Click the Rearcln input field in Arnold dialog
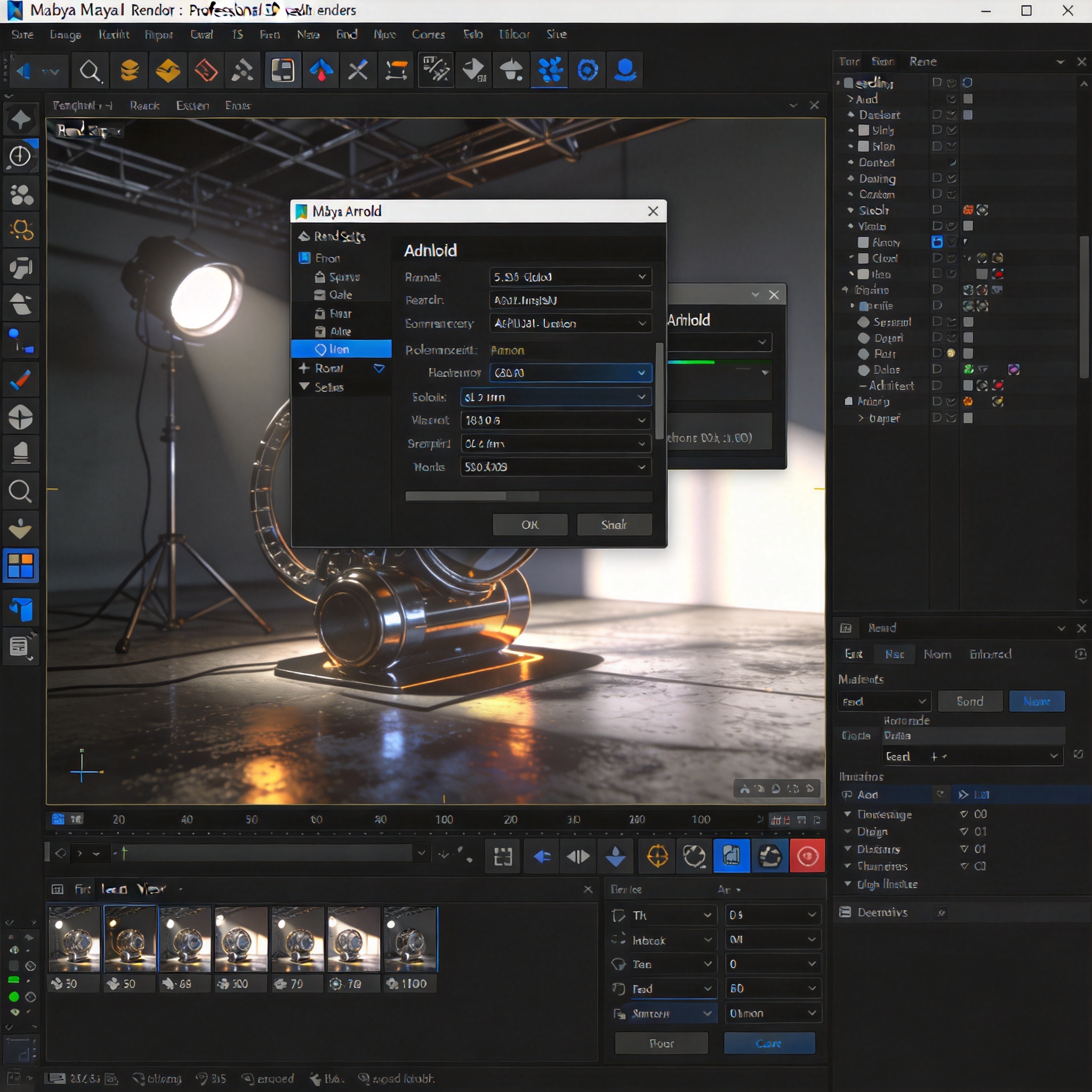The image size is (1092, 1092). pyautogui.click(x=570, y=300)
